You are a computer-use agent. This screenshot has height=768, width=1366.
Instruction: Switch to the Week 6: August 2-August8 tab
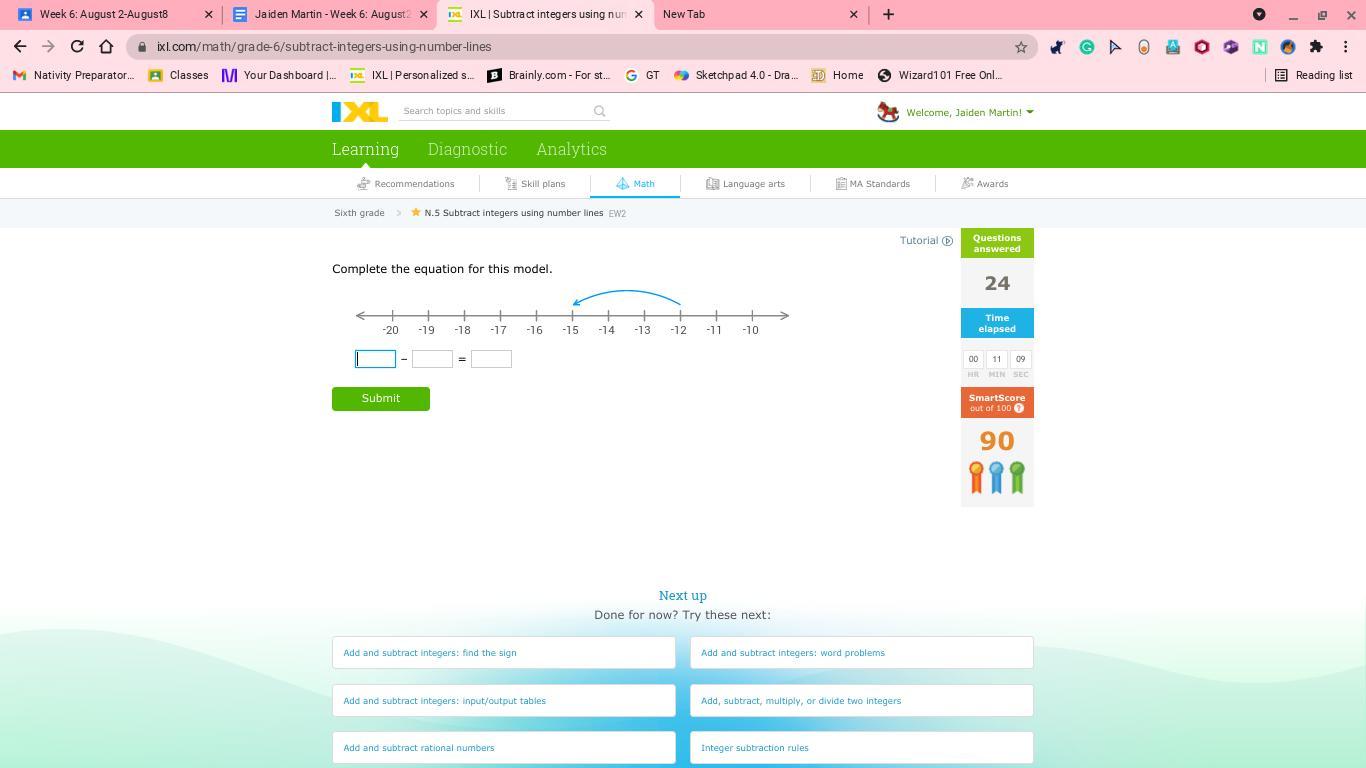click(x=104, y=14)
